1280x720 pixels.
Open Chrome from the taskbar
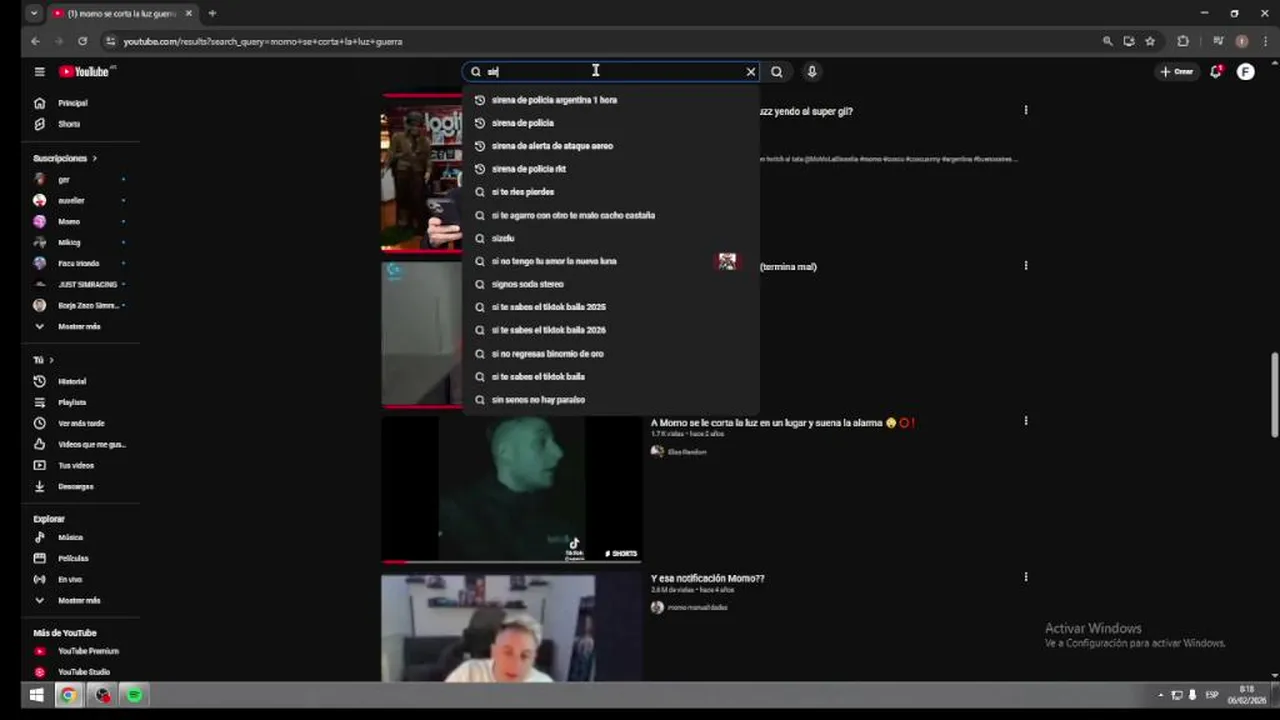click(68, 695)
